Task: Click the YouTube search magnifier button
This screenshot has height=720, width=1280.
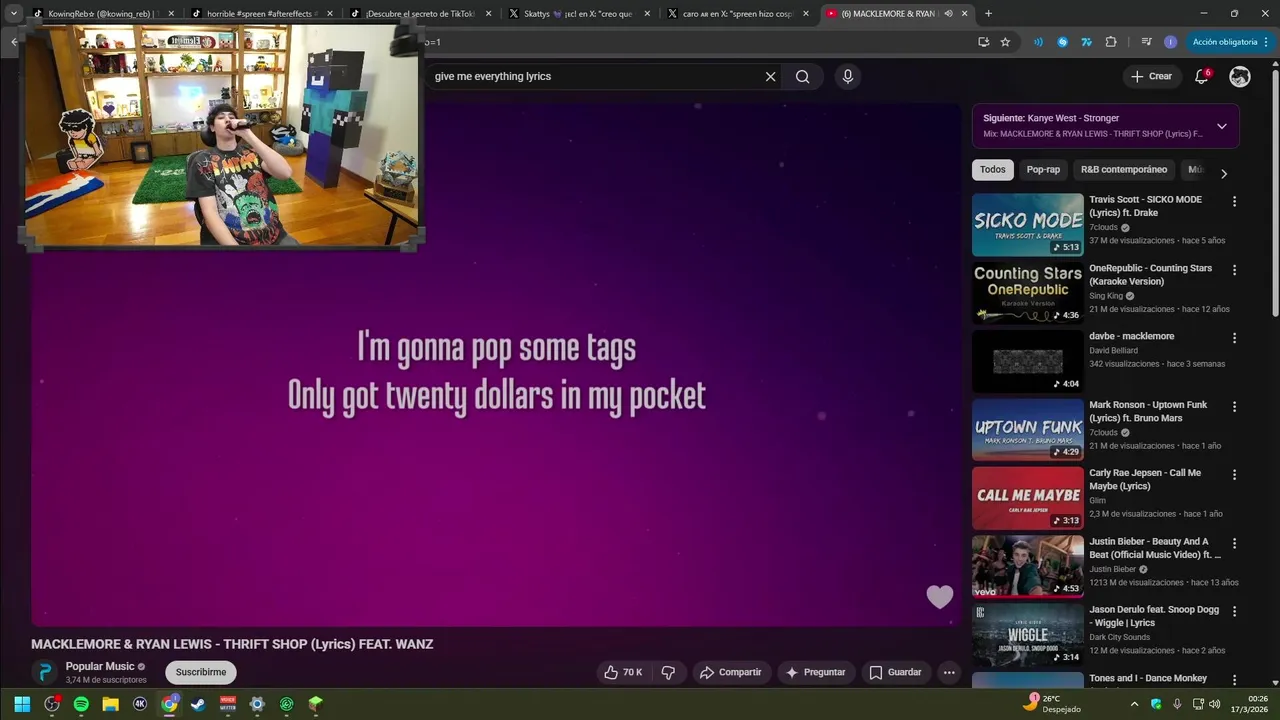Action: (802, 77)
